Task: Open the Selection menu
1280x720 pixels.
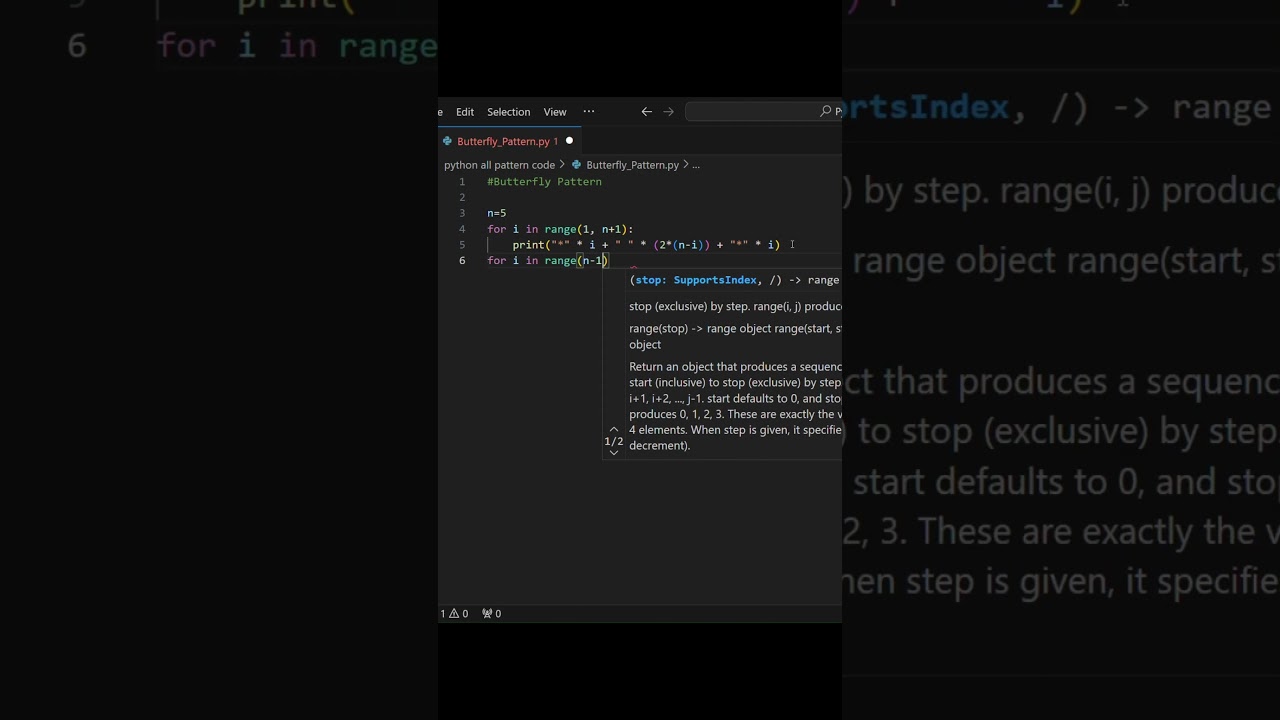Action: (x=508, y=112)
